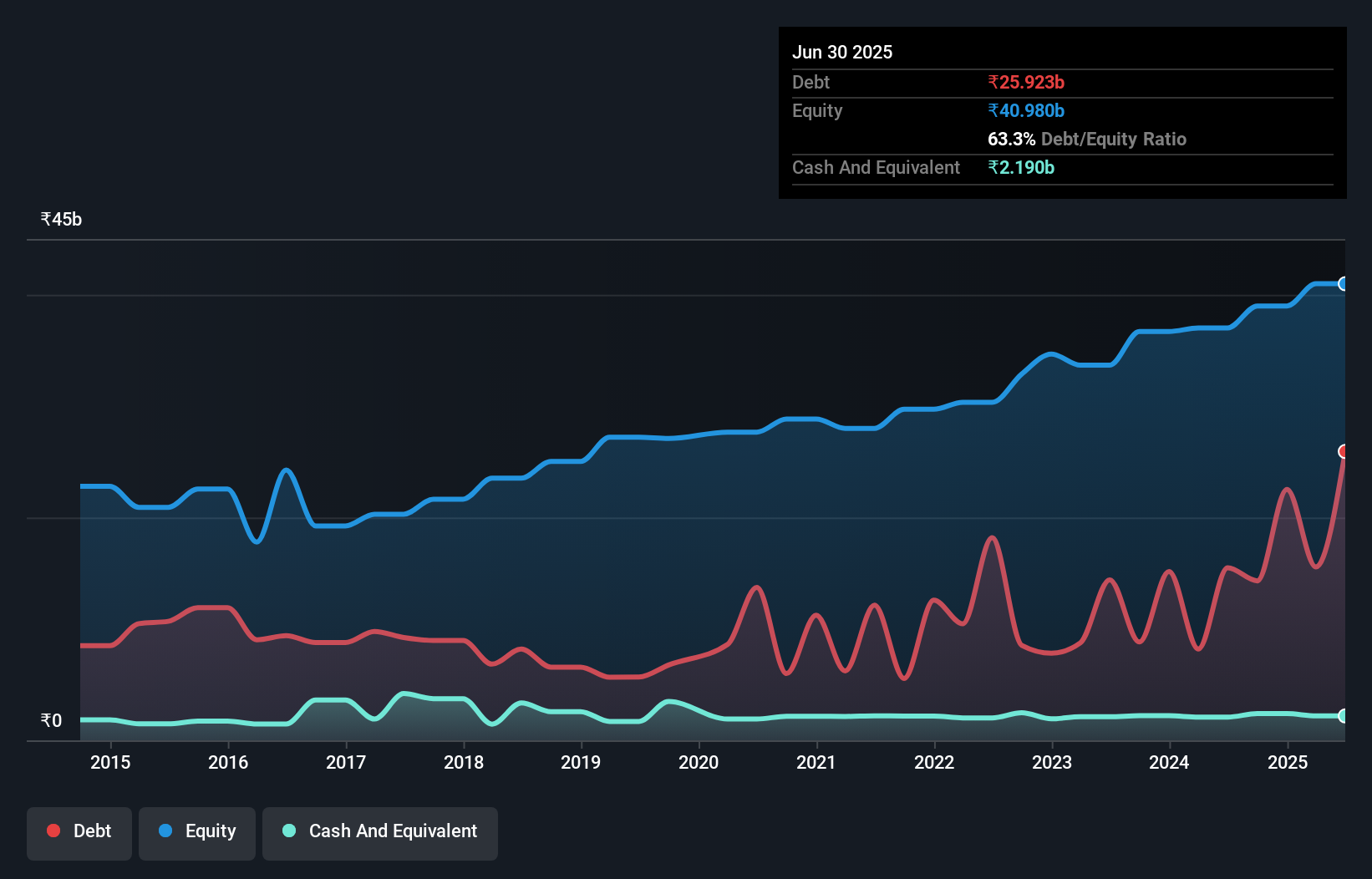Toggle the Debt series visibility
The width and height of the screenshot is (1372, 879).
click(79, 831)
